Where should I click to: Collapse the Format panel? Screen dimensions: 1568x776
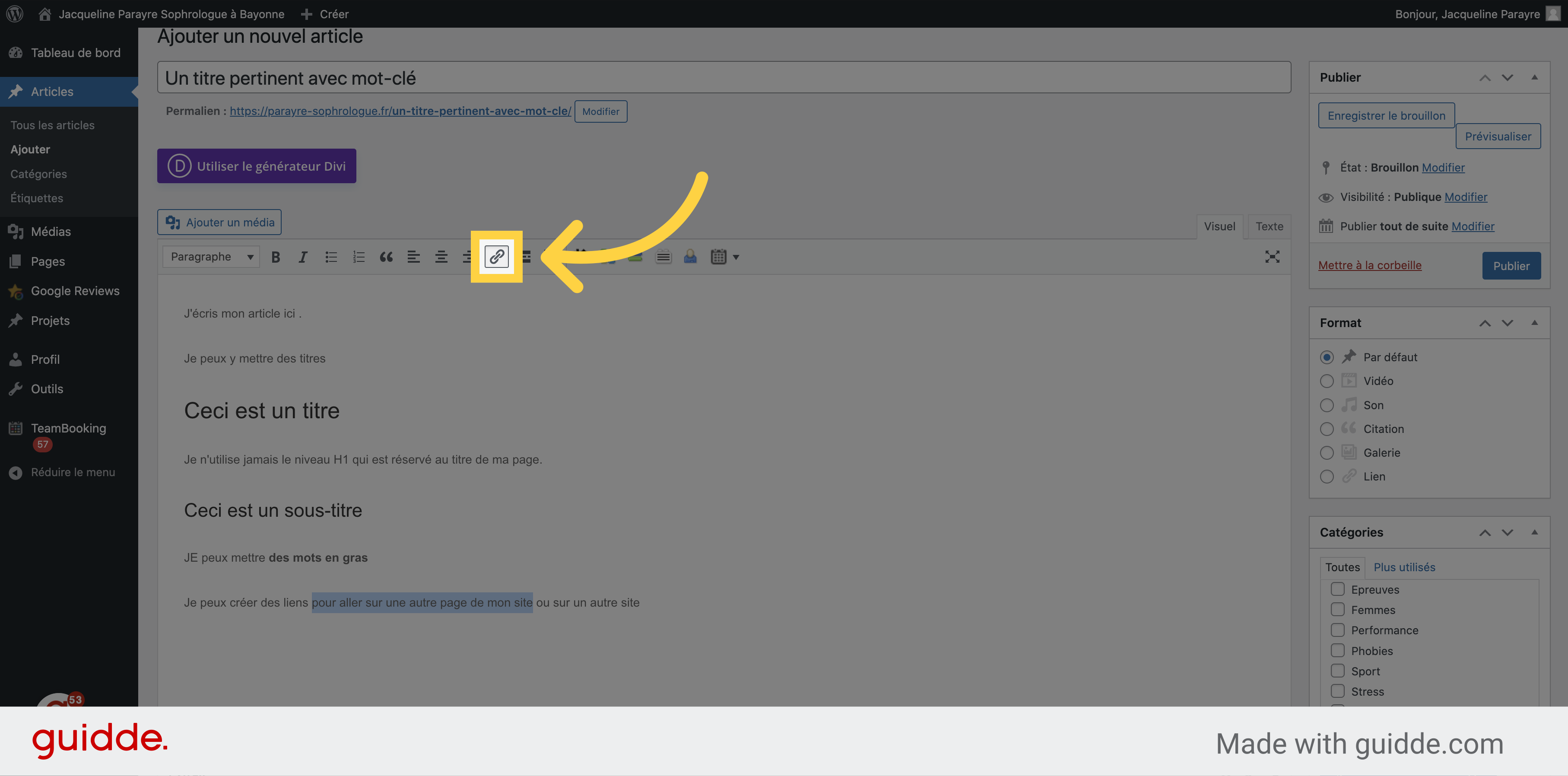click(x=1534, y=323)
